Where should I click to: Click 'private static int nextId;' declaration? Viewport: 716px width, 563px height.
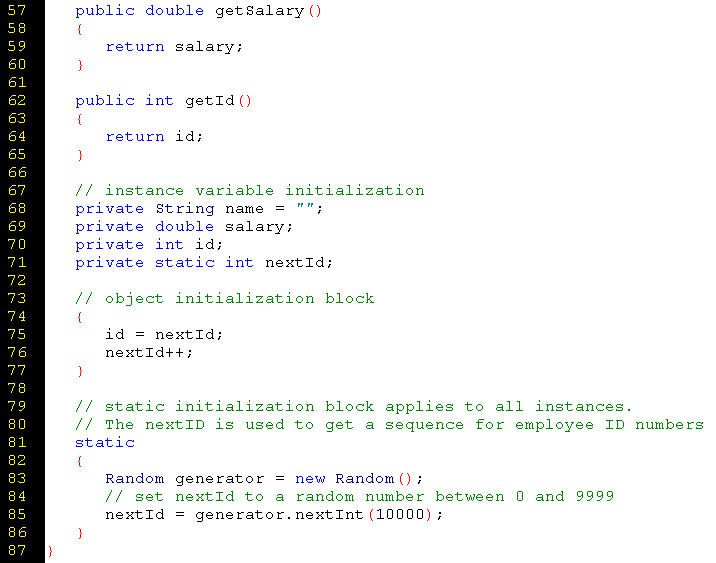[x=204, y=262]
